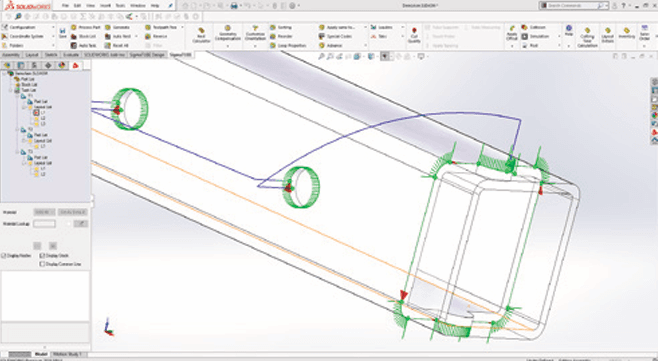The image size is (658, 361).
Task: Click the Collision check tool
Action: coord(534,27)
